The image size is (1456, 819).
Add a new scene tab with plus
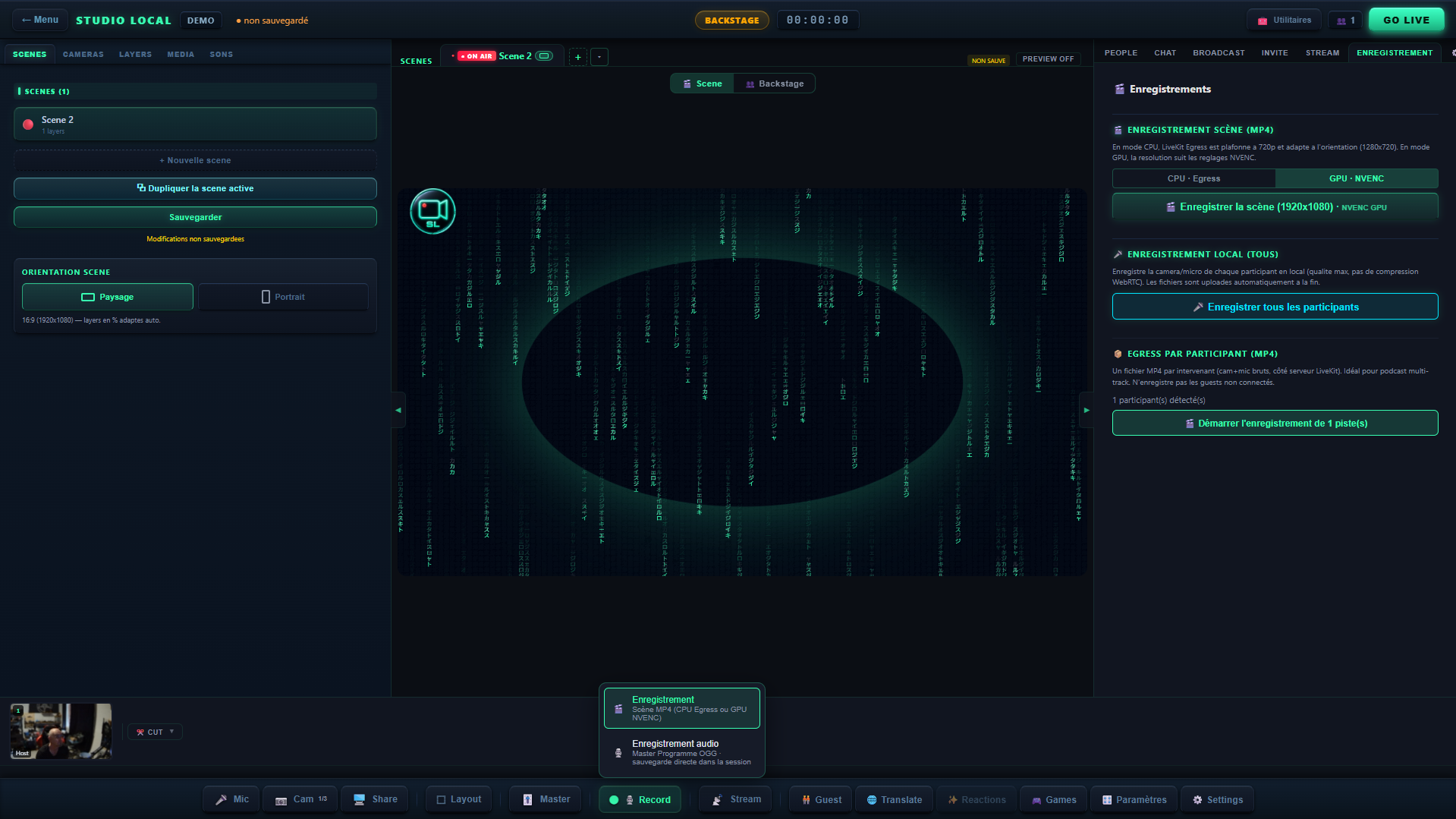(578, 57)
